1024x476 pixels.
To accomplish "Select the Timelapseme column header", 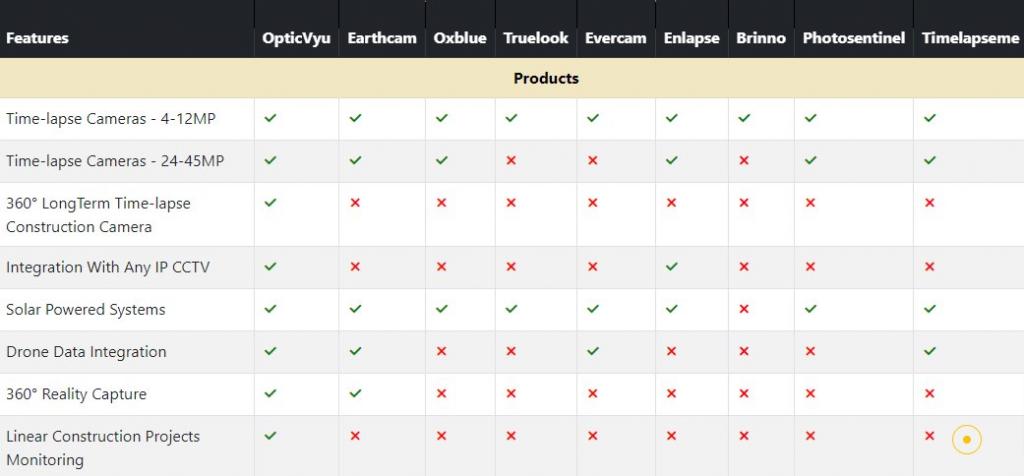I will [970, 38].
